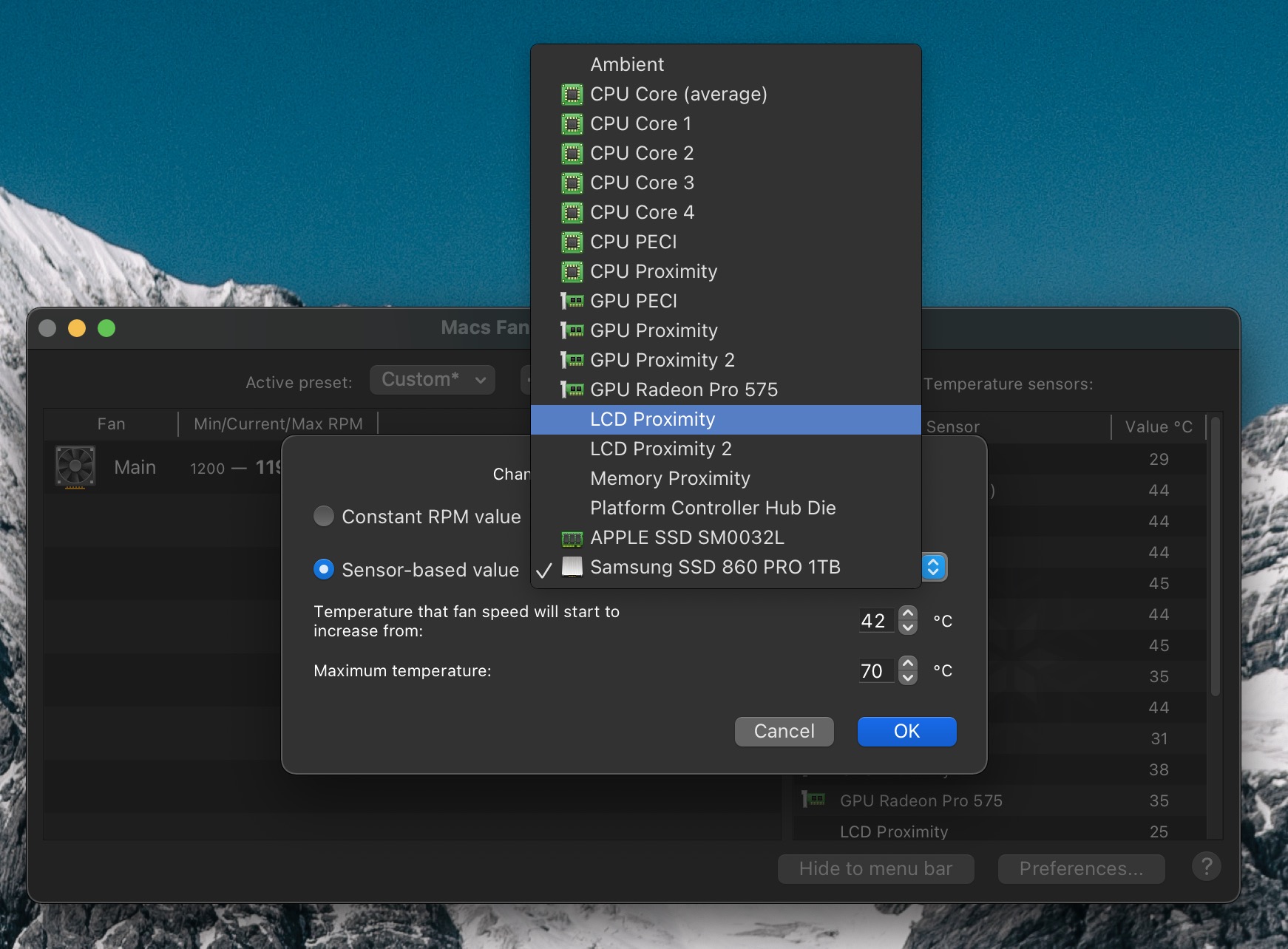Click the chip icon beside CPU Core (average)
The height and width of the screenshot is (949, 1288).
tap(572, 95)
